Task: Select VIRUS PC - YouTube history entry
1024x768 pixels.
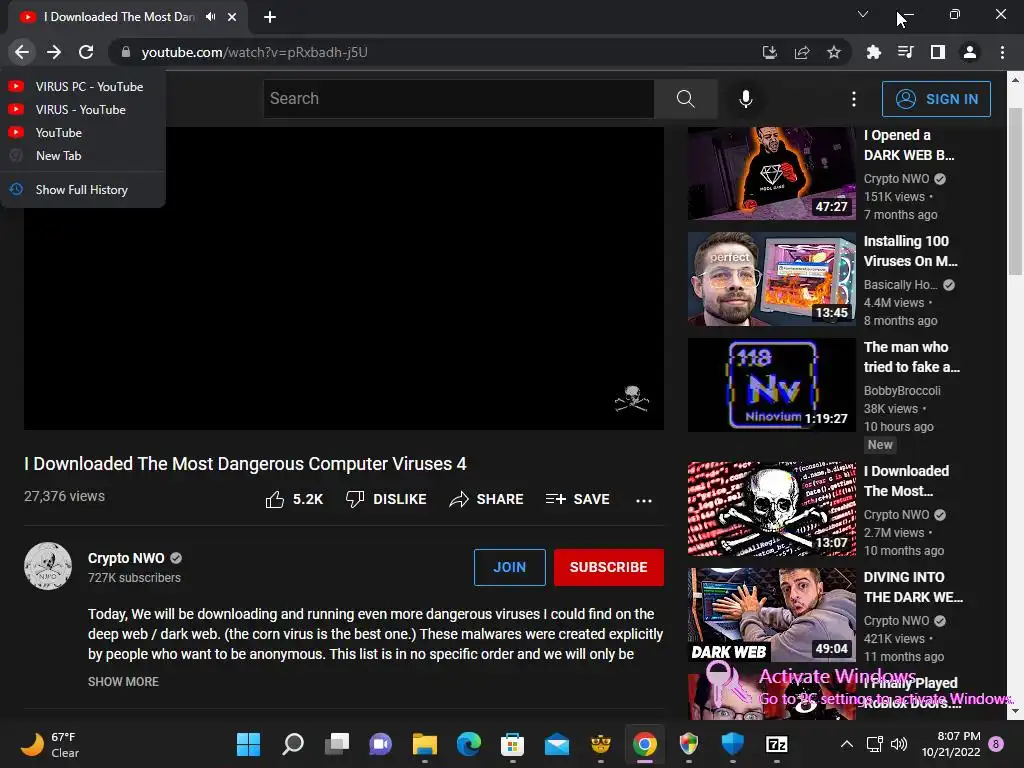Action: tap(82, 86)
